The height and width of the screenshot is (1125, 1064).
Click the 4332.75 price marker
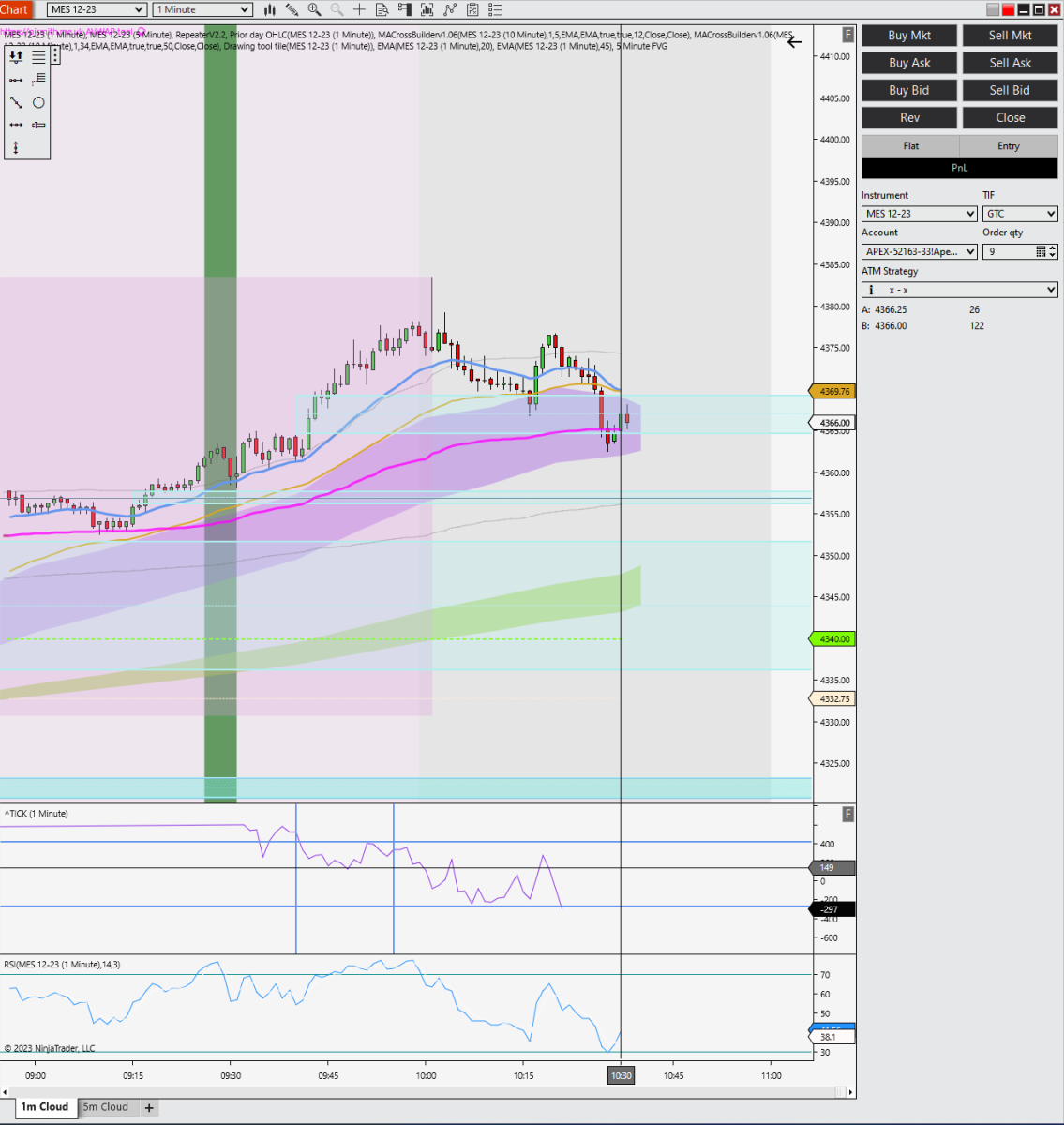(832, 698)
